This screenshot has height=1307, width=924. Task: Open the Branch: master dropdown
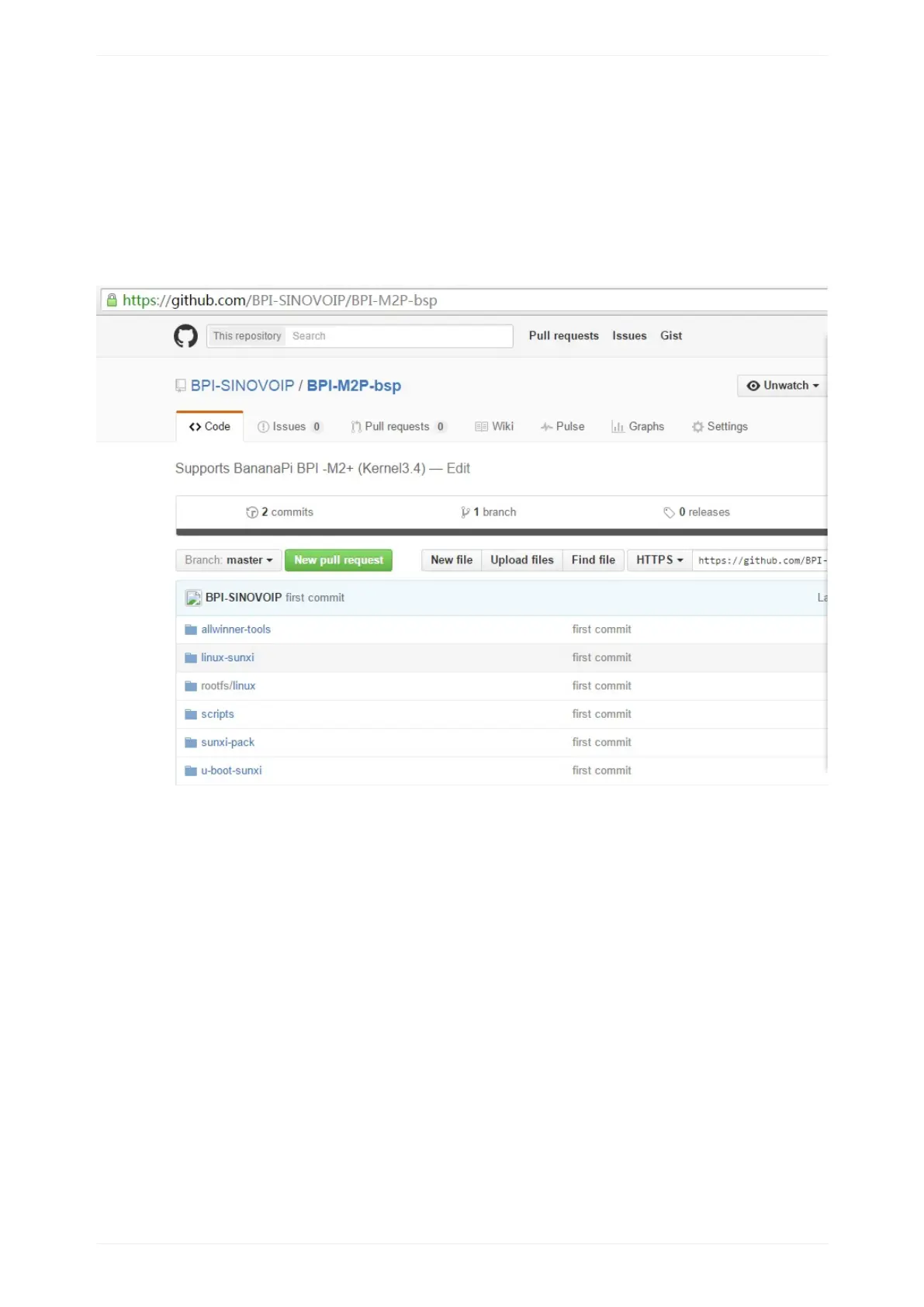click(x=229, y=560)
